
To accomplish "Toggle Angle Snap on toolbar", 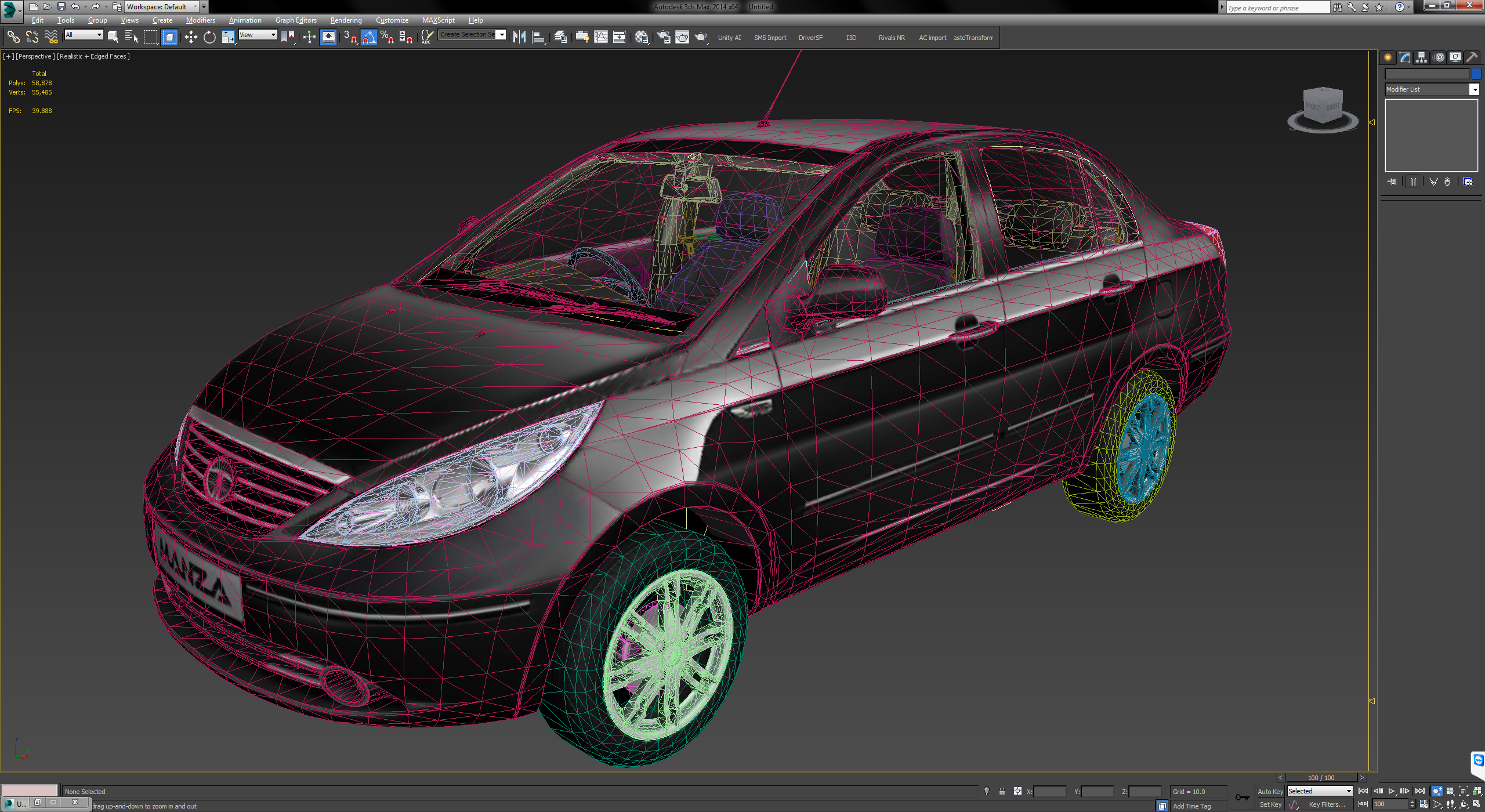I will 368,38.
